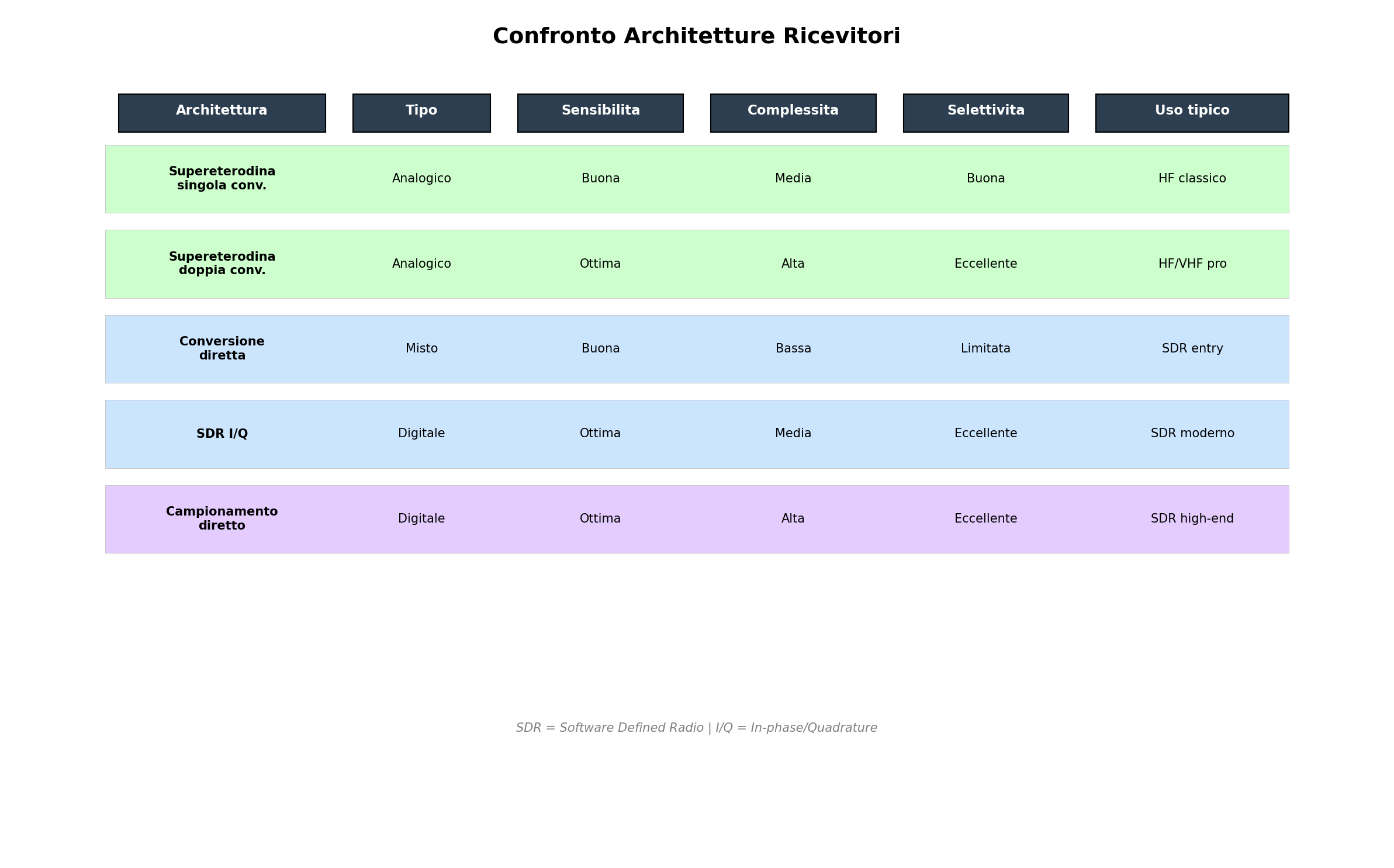Screen dimensions: 1394x868
Task: Select the Sensibilita column header
Action: point(600,112)
